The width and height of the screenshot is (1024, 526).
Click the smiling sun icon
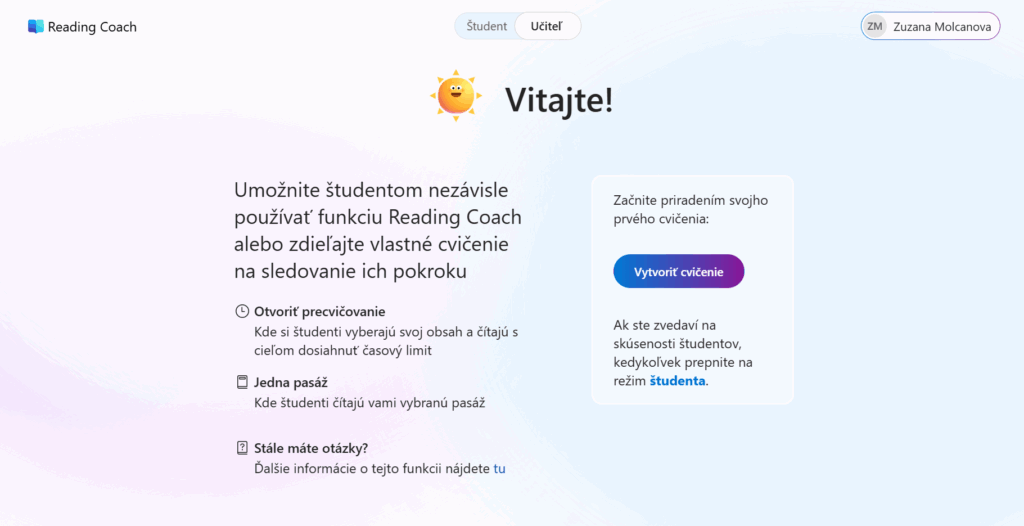click(x=456, y=95)
